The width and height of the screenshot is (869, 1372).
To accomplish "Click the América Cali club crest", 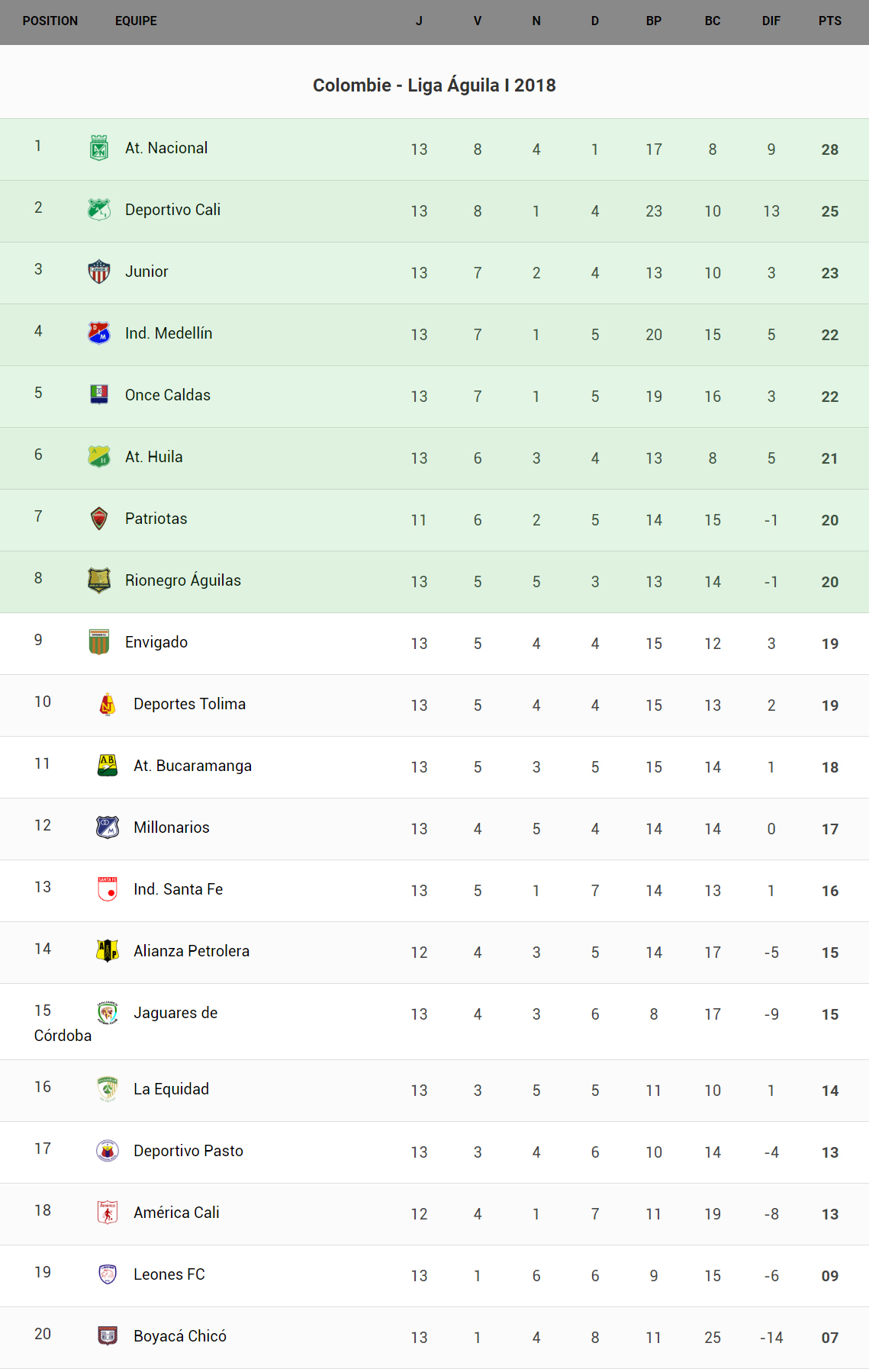I will [x=108, y=1213].
